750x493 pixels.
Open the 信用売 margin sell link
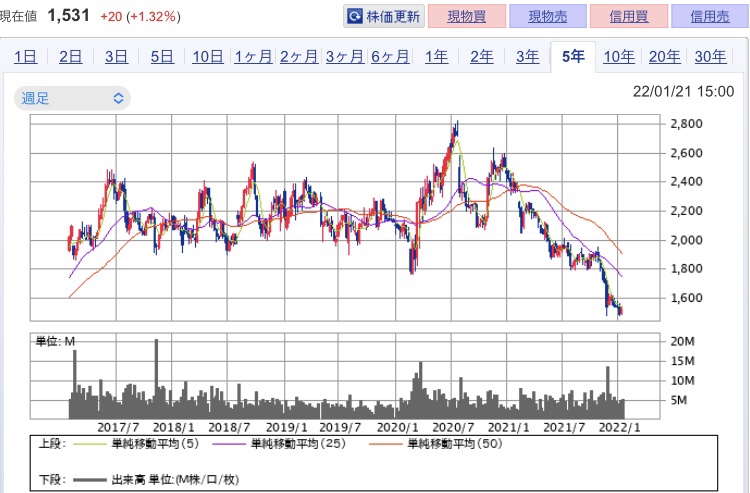(x=710, y=17)
